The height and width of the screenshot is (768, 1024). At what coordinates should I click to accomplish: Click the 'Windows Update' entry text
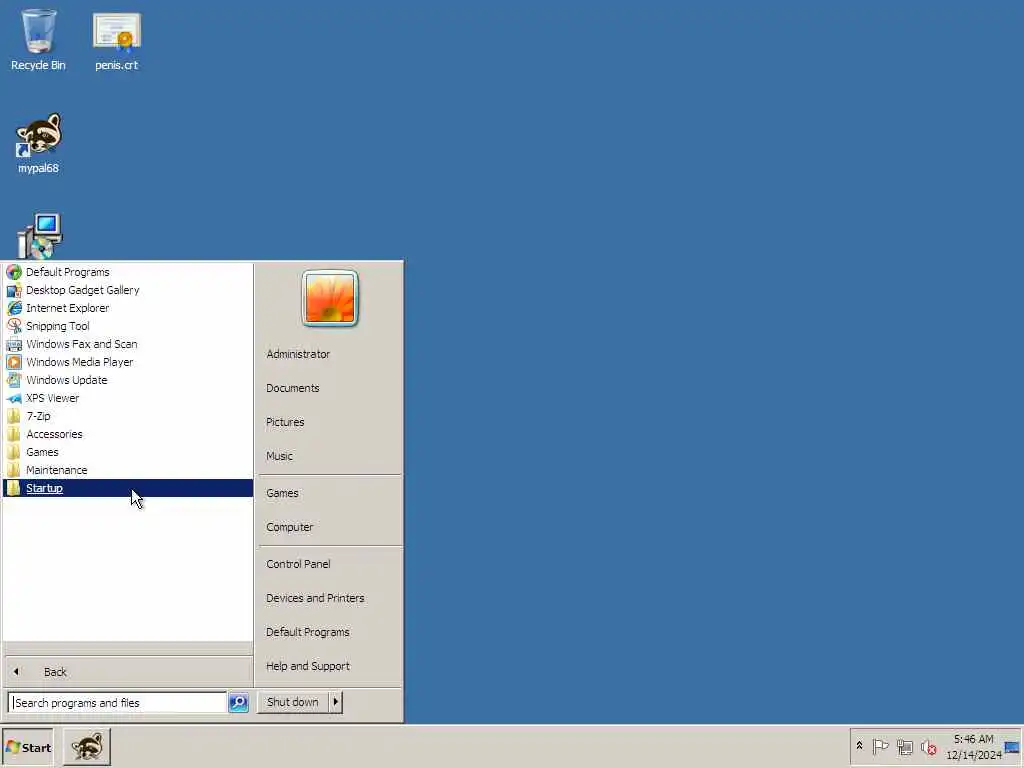[67, 380]
